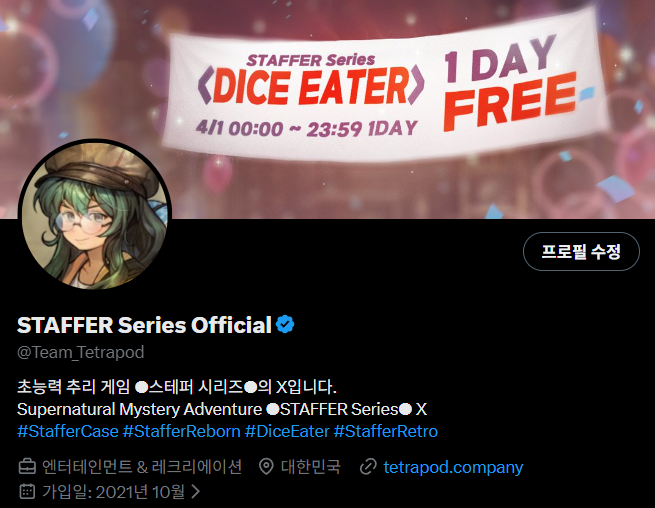Open the #StafferRetro hashtag
Image resolution: width=655 pixels, height=508 pixels.
point(386,431)
